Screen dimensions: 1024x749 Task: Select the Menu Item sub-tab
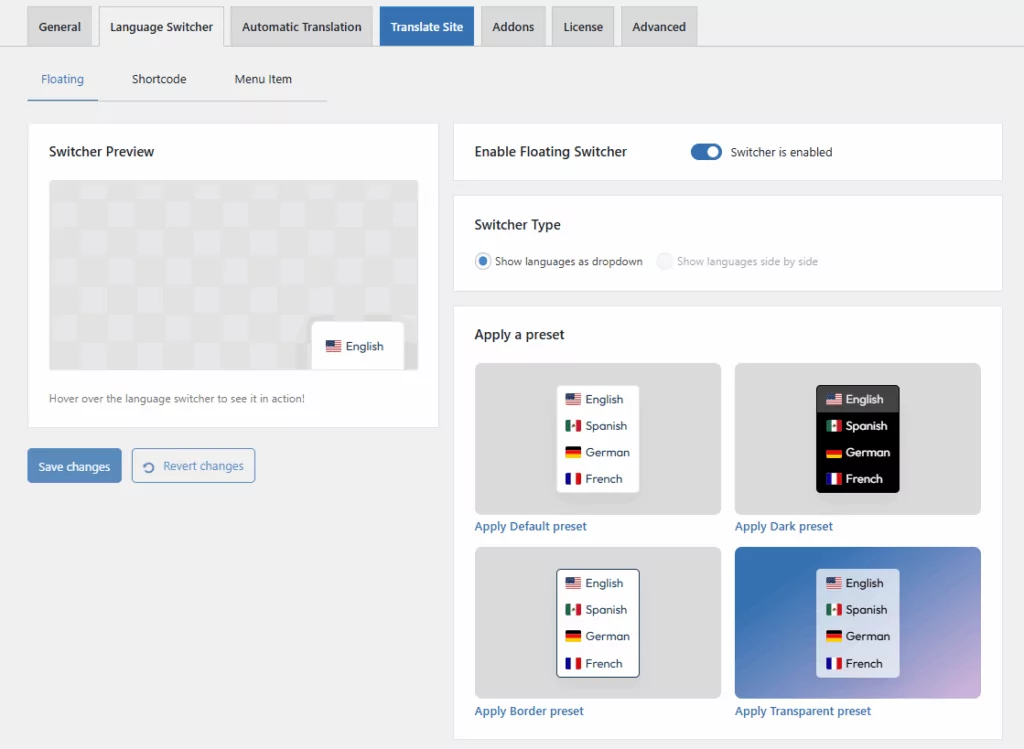pyautogui.click(x=263, y=79)
